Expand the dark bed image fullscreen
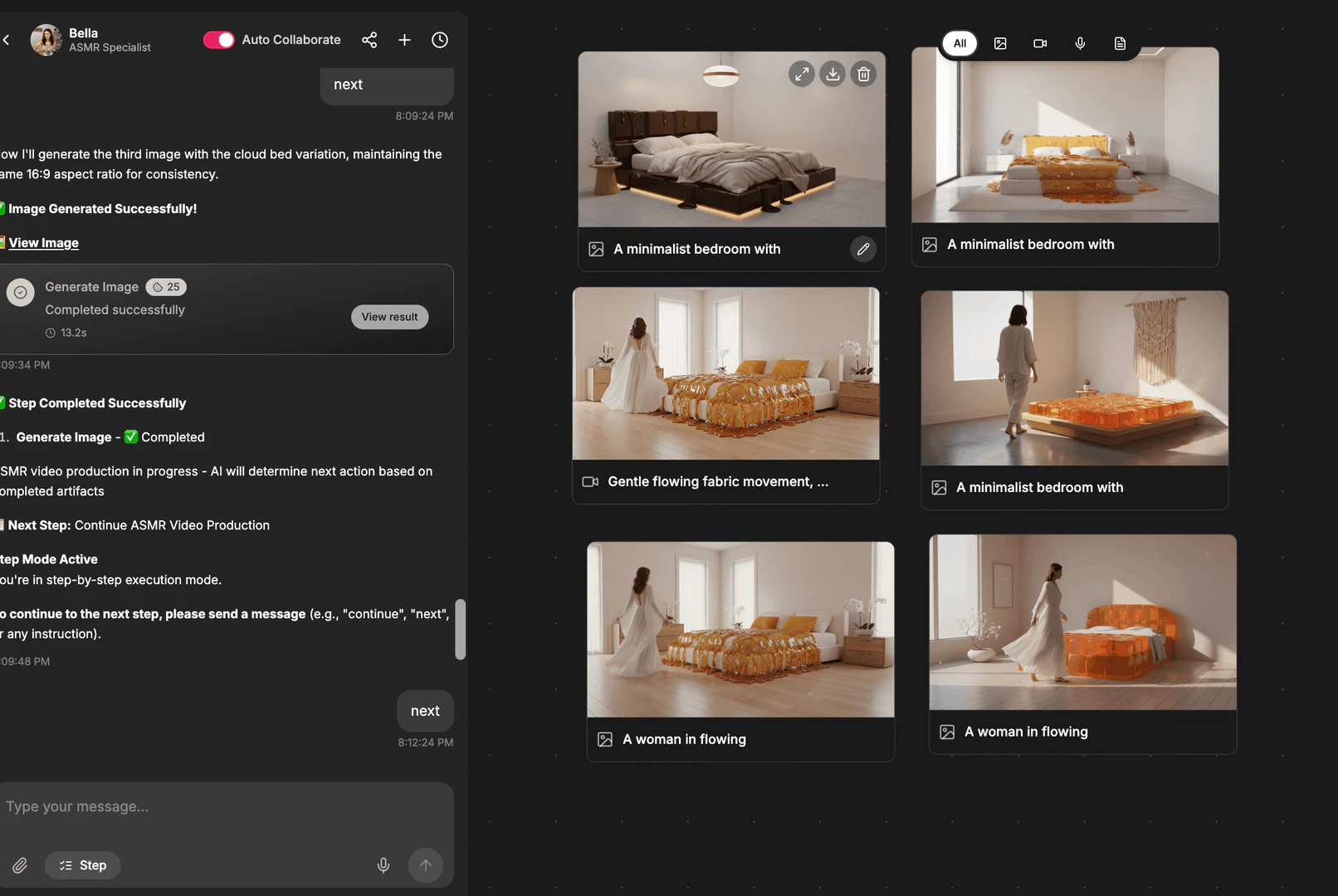The height and width of the screenshot is (896, 1338). tap(801, 74)
